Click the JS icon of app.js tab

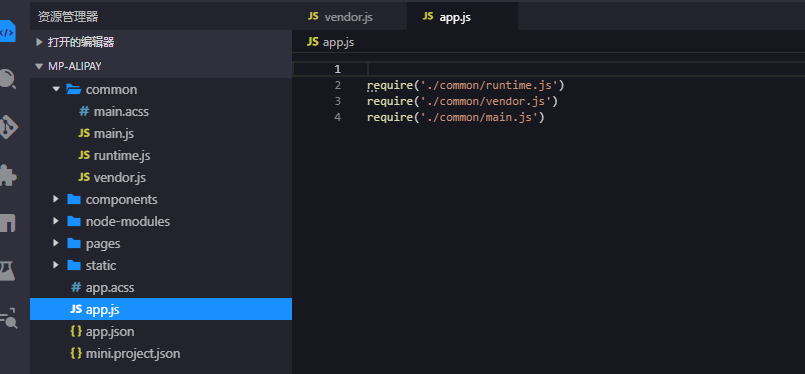(428, 16)
